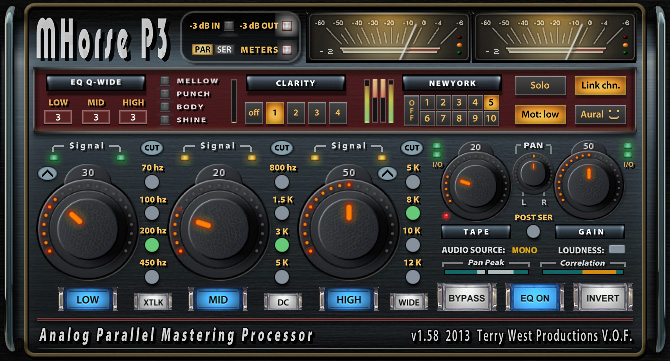Viewport: 670px width, 361px height.
Task: Open the CLARITY selector
Action: click(x=296, y=83)
